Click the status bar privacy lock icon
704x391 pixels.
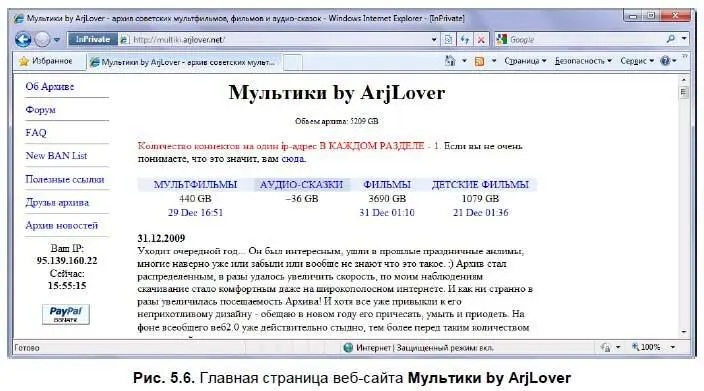606,347
